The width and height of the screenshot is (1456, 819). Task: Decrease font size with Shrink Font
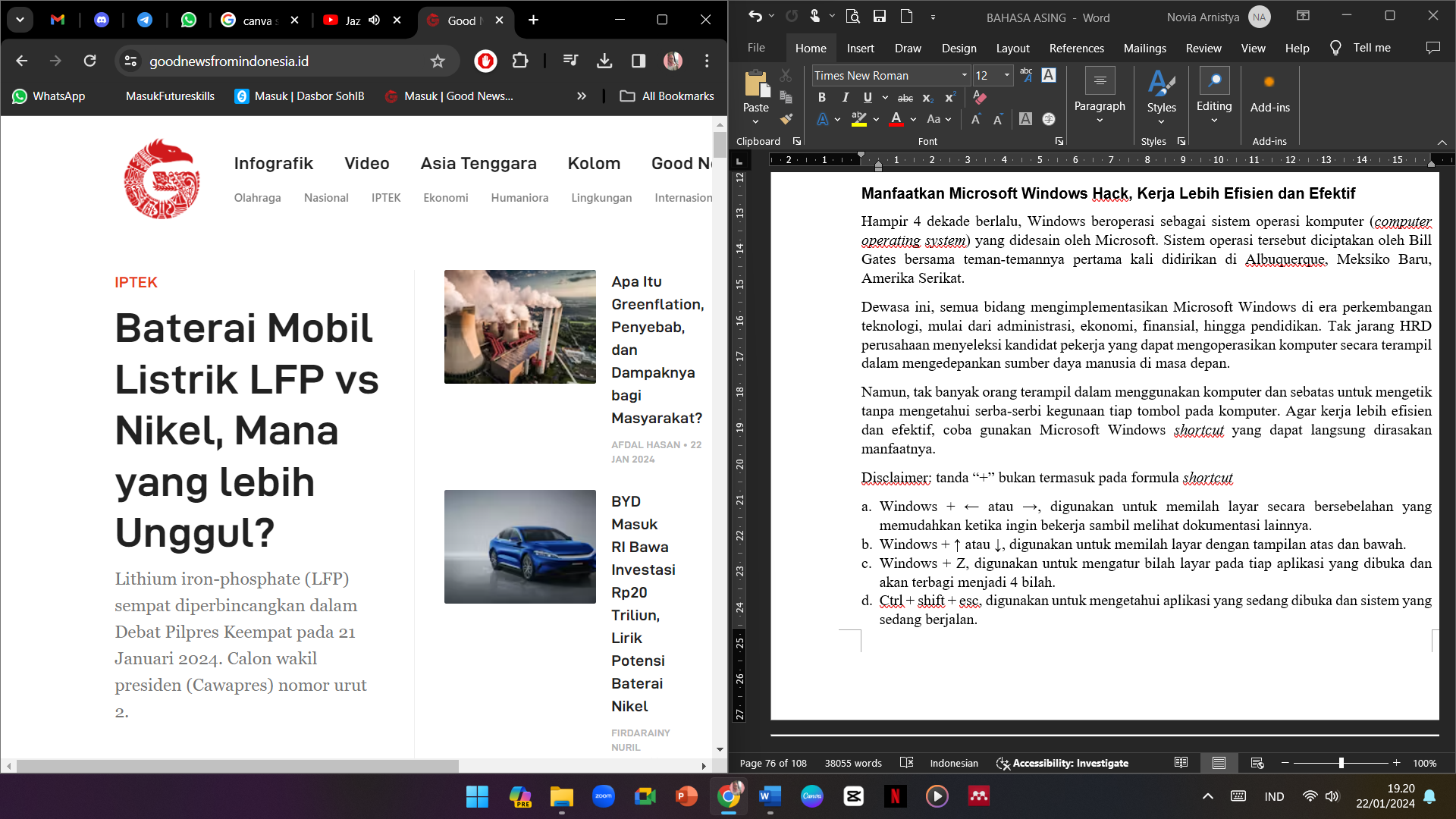coord(998,119)
